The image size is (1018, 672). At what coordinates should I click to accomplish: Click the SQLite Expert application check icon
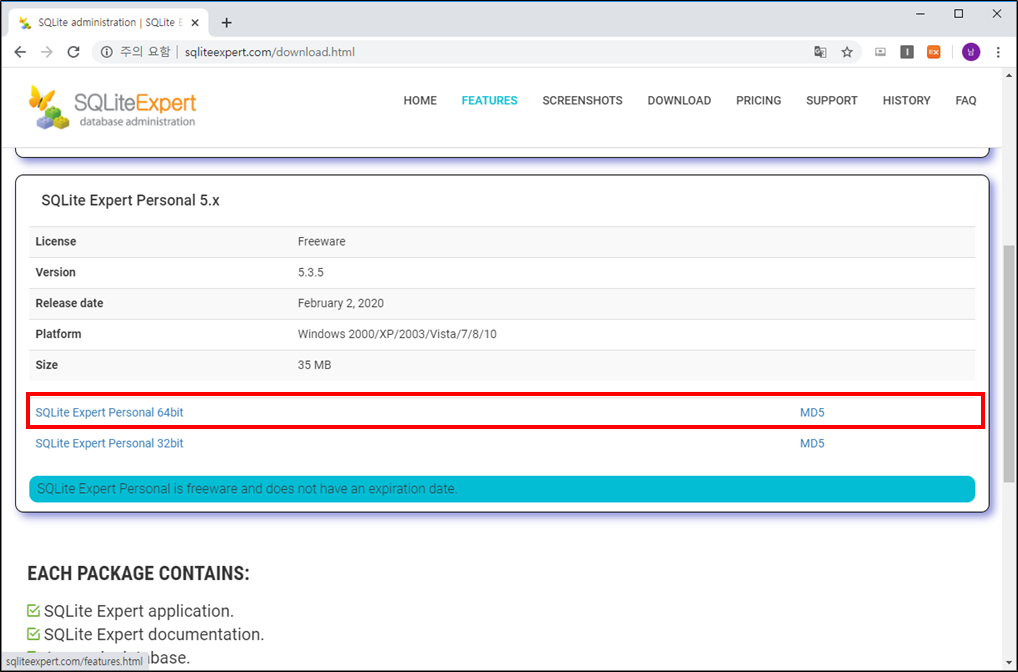(33, 610)
